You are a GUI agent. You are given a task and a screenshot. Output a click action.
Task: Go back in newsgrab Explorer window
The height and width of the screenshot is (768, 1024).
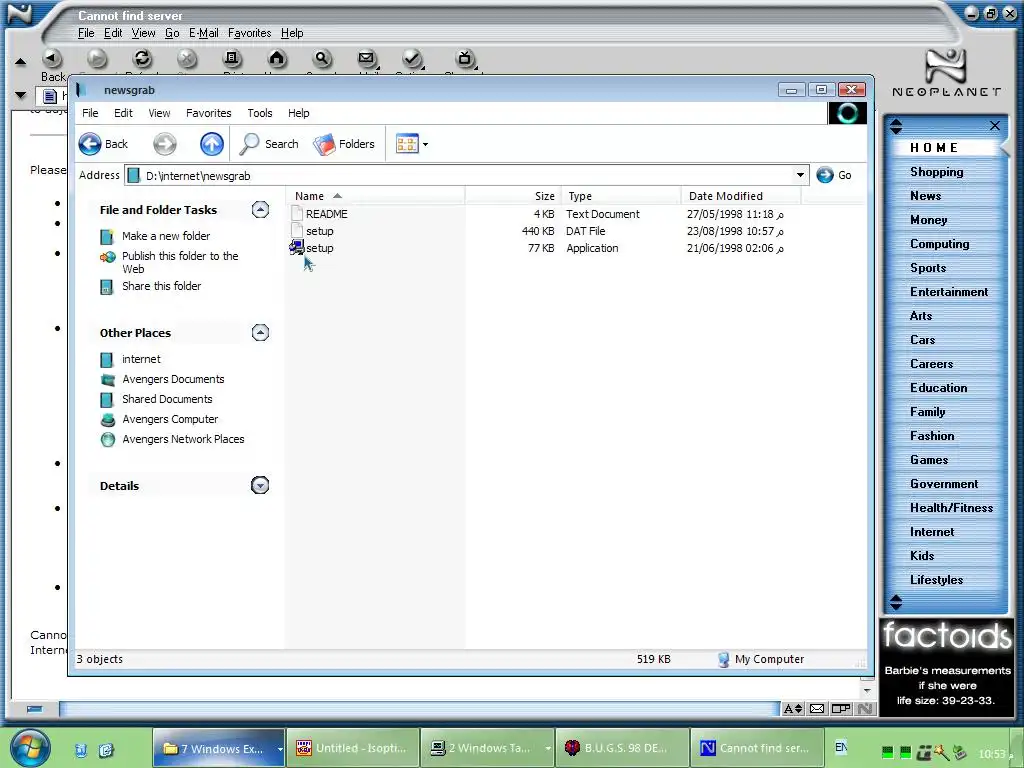tap(104, 144)
